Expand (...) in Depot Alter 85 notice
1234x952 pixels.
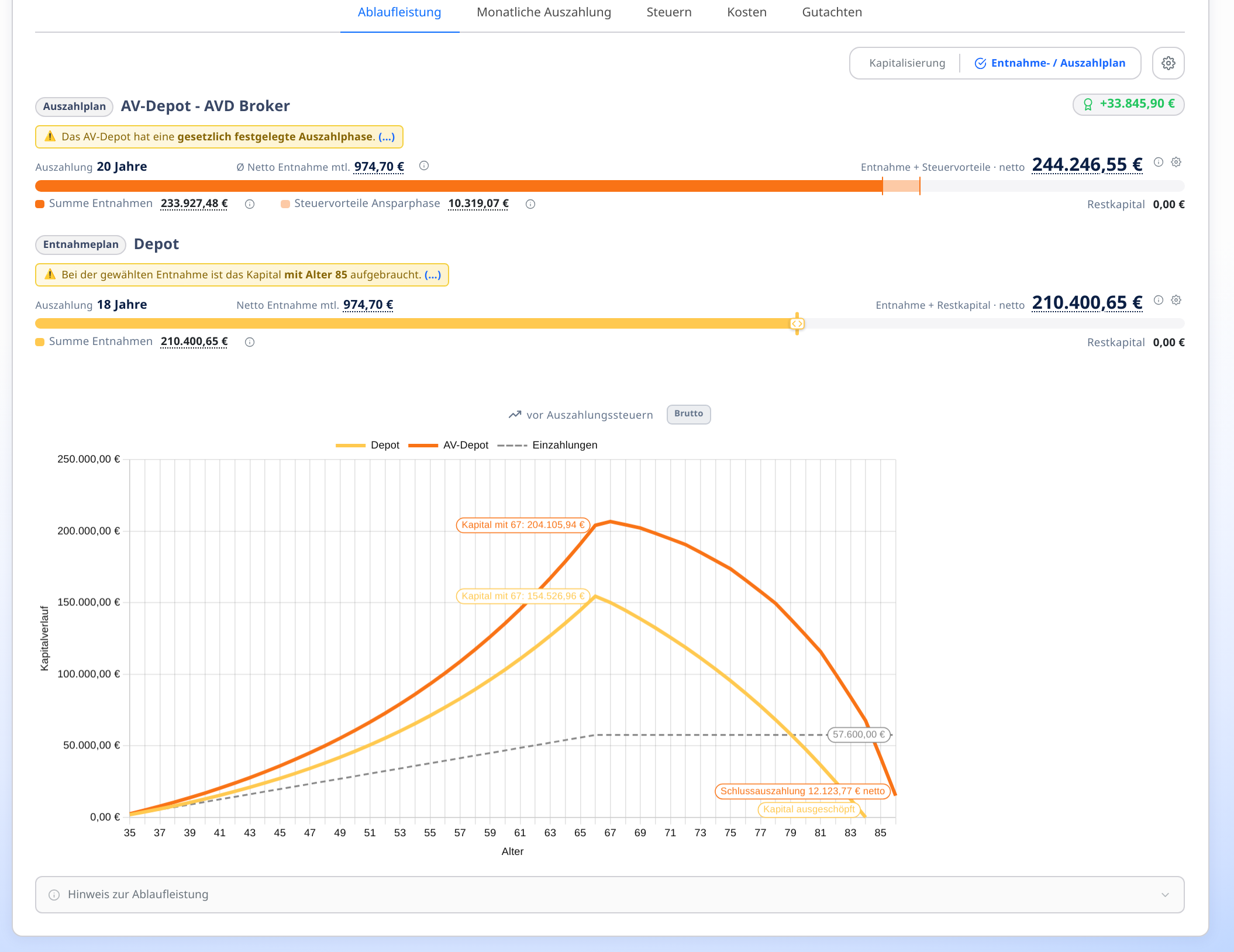click(433, 275)
